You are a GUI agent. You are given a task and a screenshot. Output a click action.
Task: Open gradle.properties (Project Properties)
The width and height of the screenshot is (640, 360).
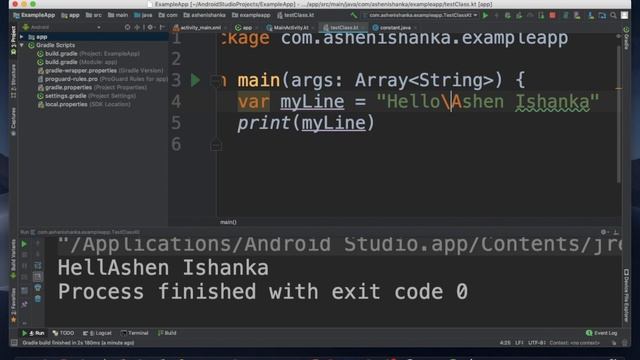tap(92, 87)
